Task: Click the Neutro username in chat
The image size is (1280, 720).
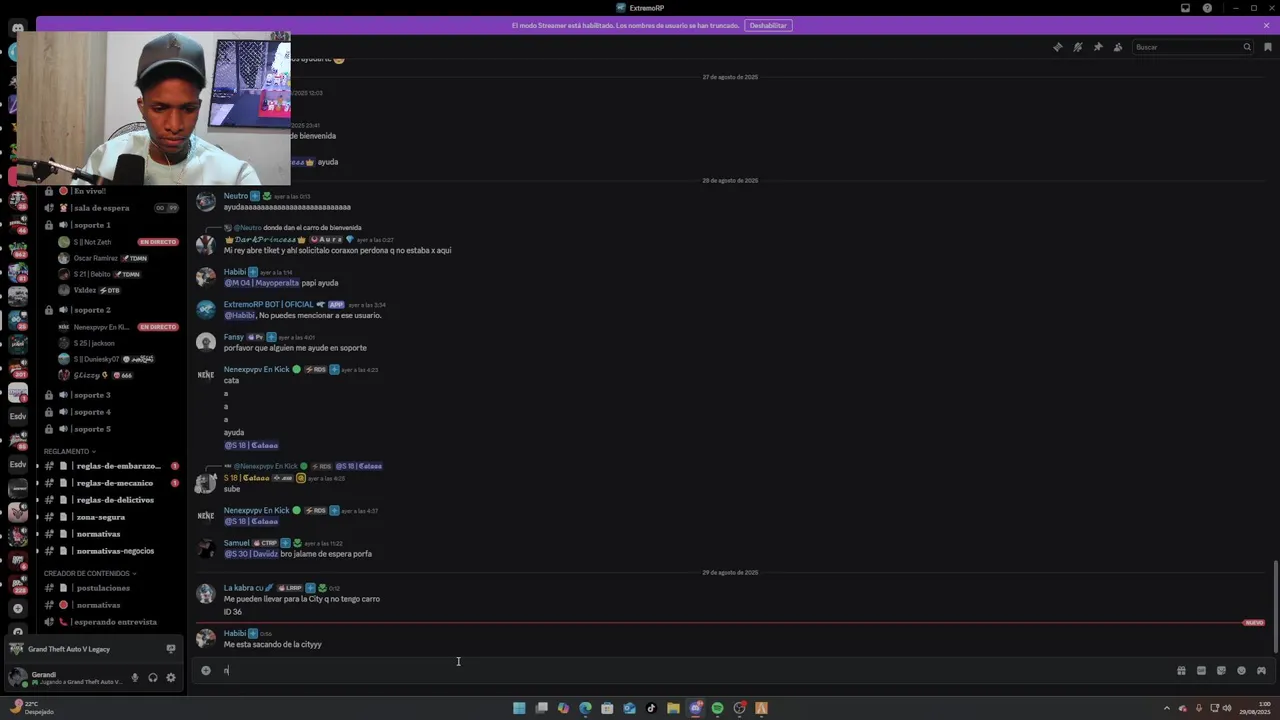Action: coord(235,196)
